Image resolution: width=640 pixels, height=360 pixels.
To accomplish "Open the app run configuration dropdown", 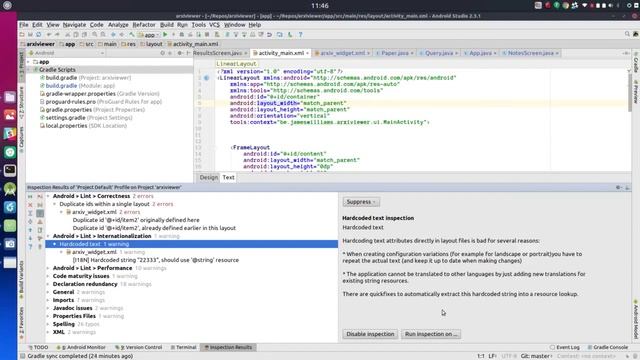I will (x=149, y=35).
